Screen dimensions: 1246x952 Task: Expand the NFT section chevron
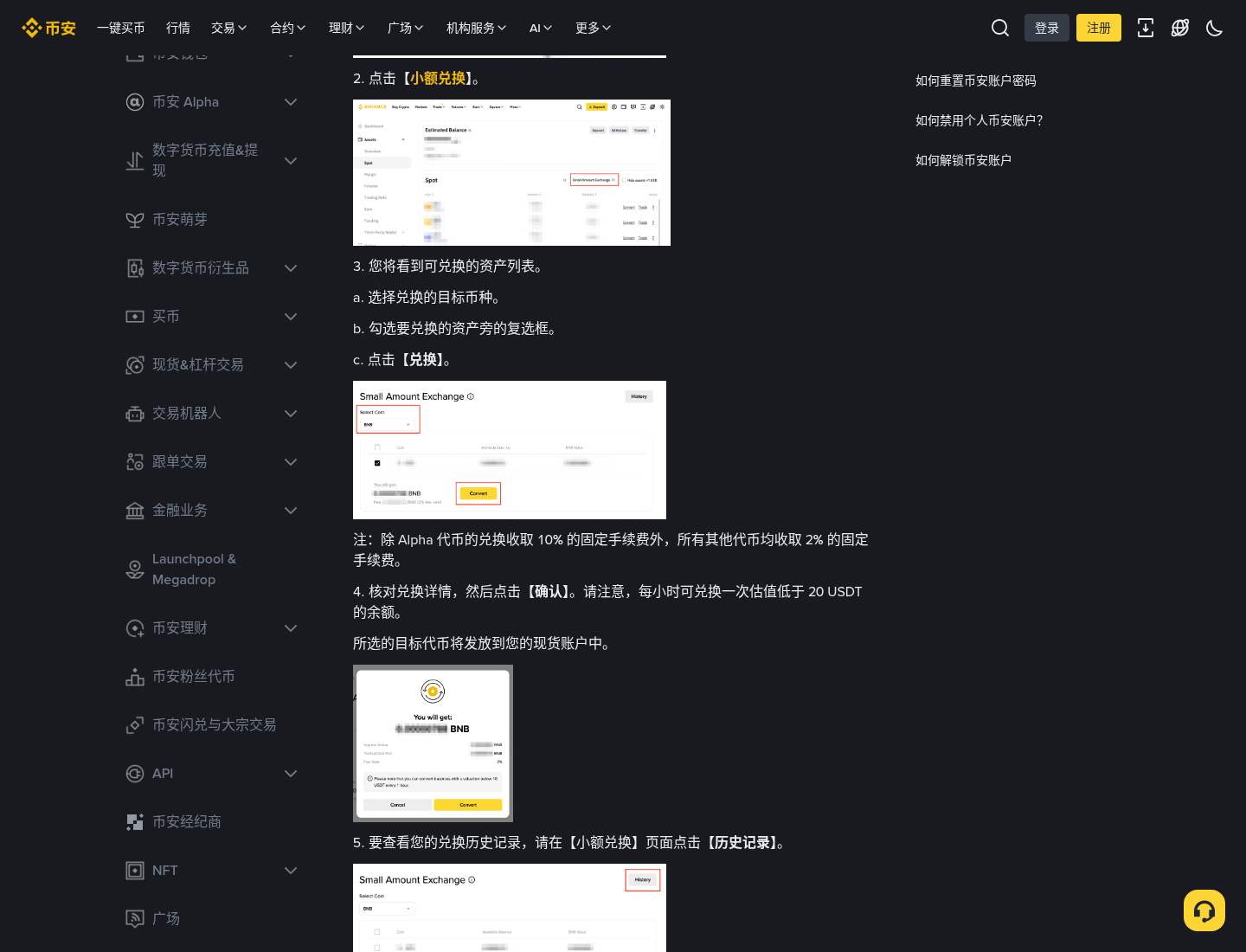291,871
